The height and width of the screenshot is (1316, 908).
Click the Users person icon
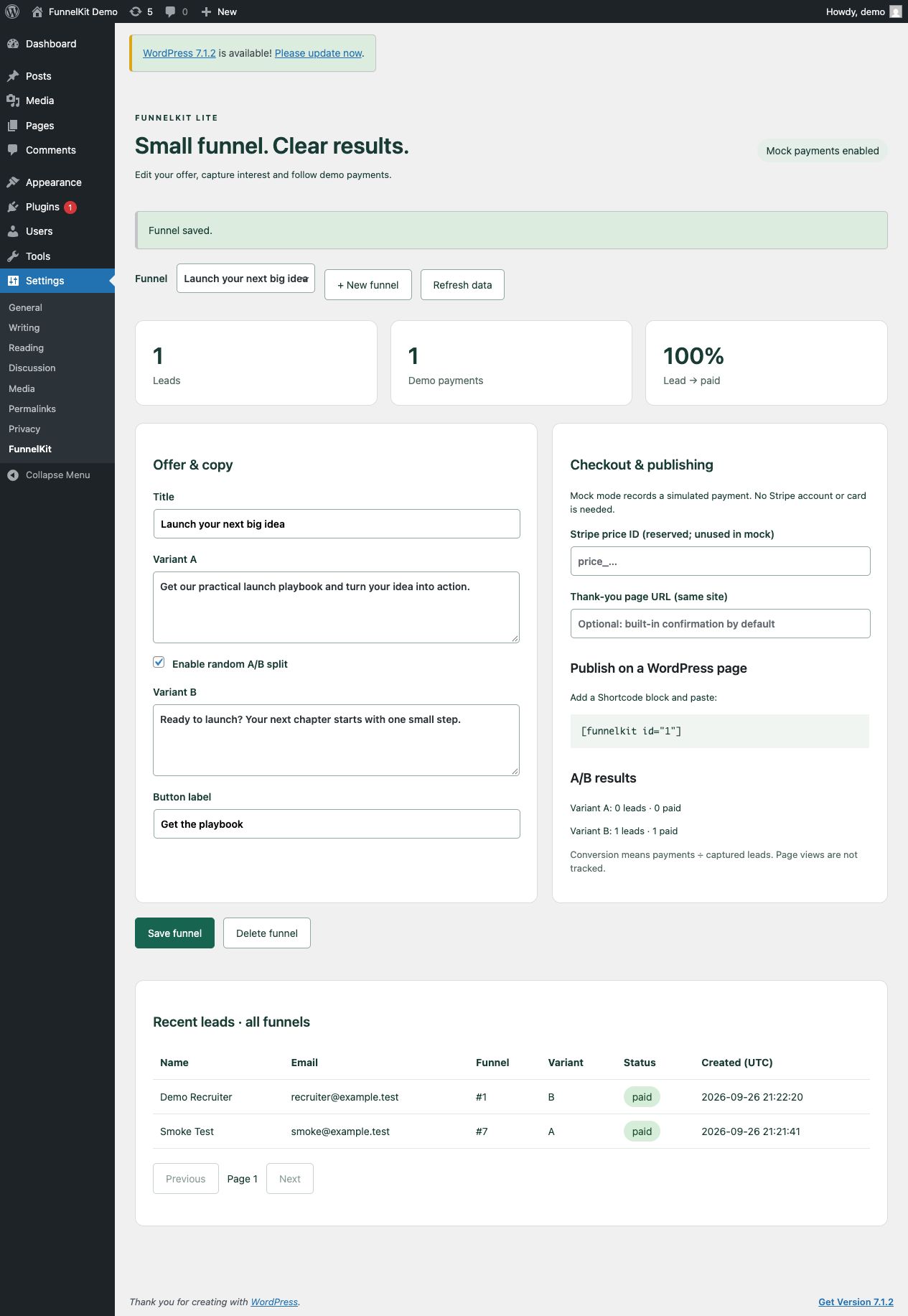point(13,231)
